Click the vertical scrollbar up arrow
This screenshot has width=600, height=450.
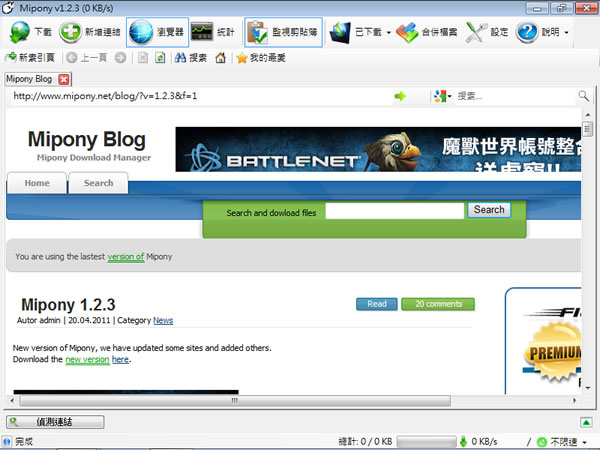587,114
